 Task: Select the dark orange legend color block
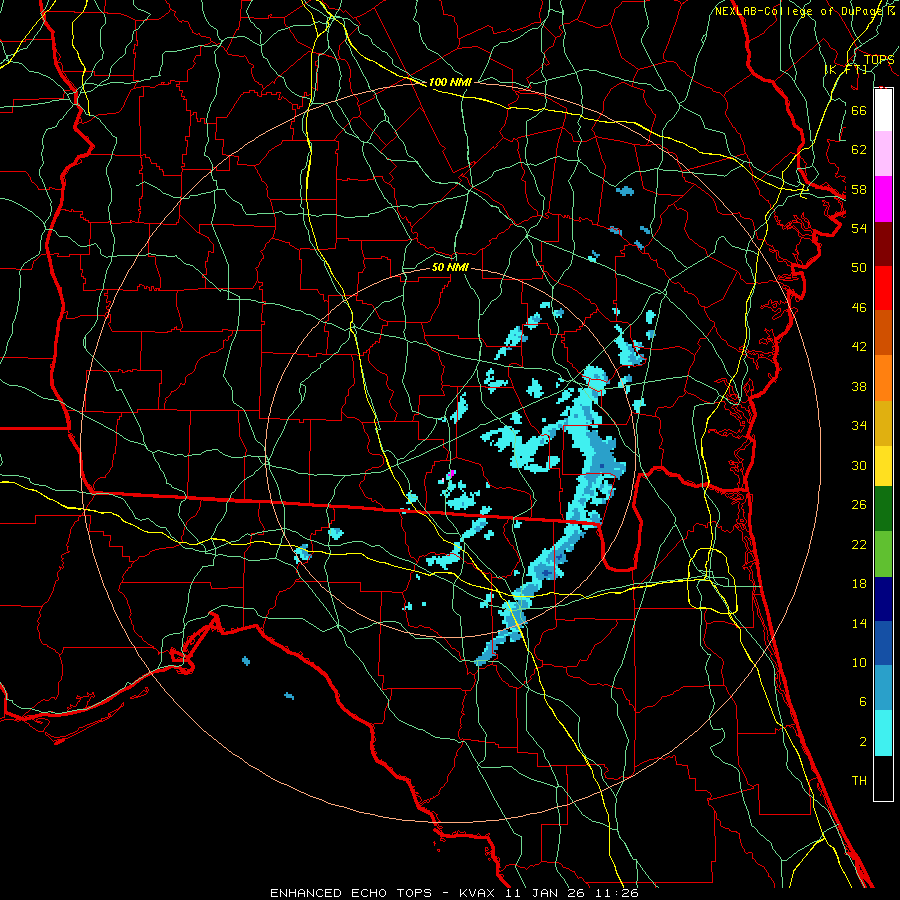pyautogui.click(x=883, y=333)
